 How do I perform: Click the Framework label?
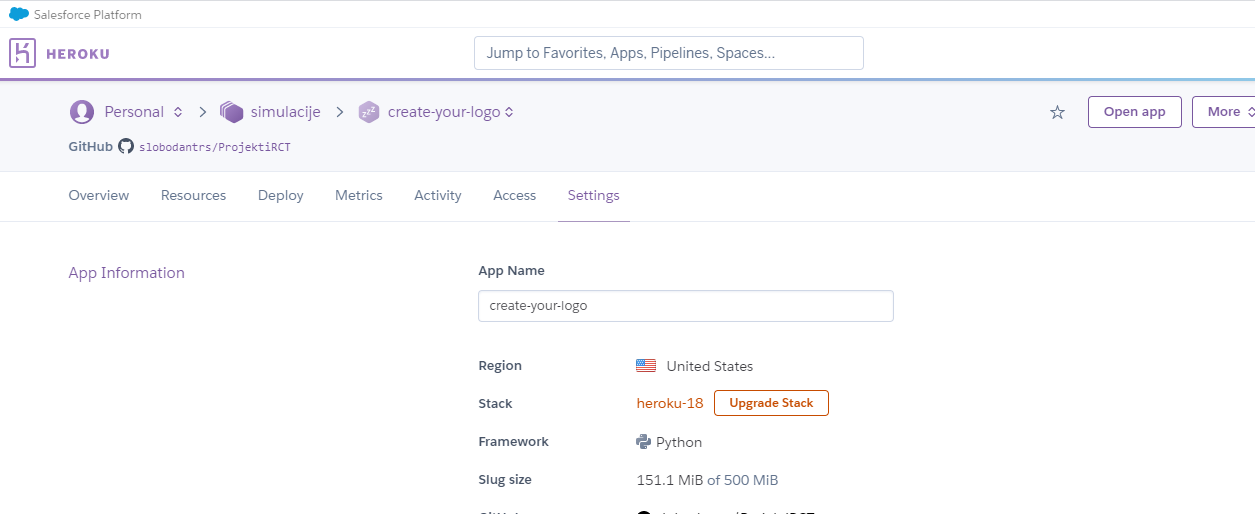(x=514, y=442)
